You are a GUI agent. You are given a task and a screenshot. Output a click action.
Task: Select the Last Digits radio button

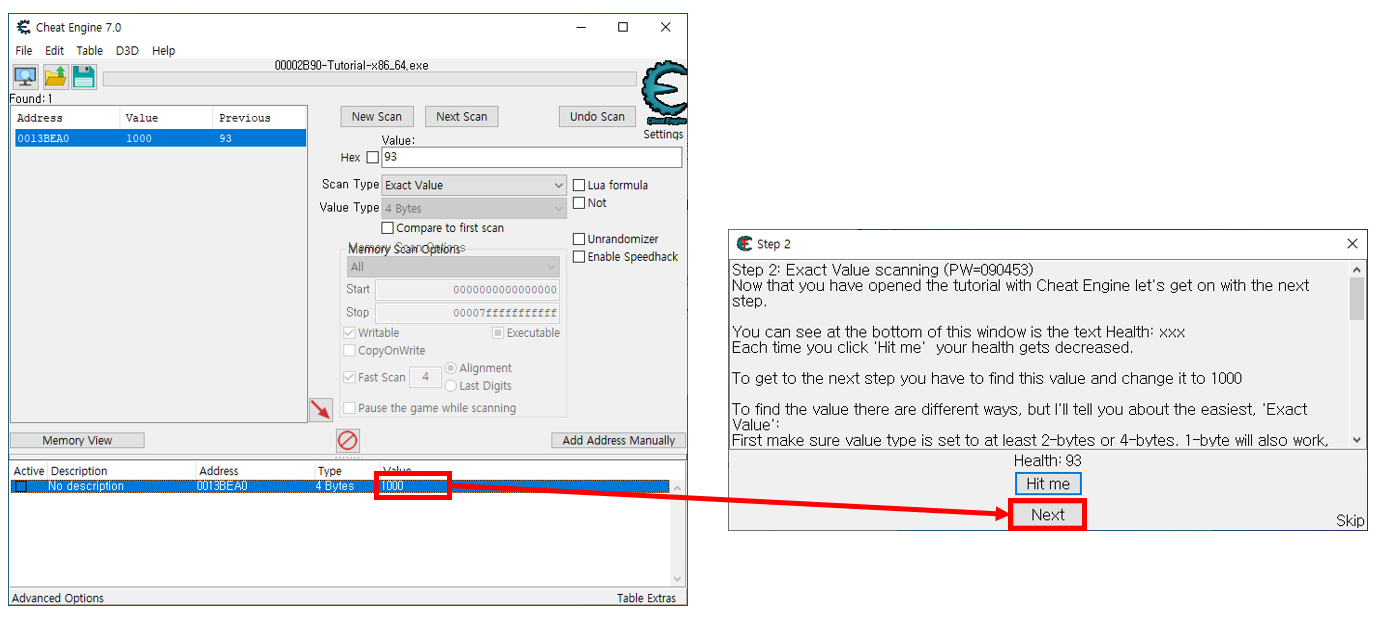point(451,386)
